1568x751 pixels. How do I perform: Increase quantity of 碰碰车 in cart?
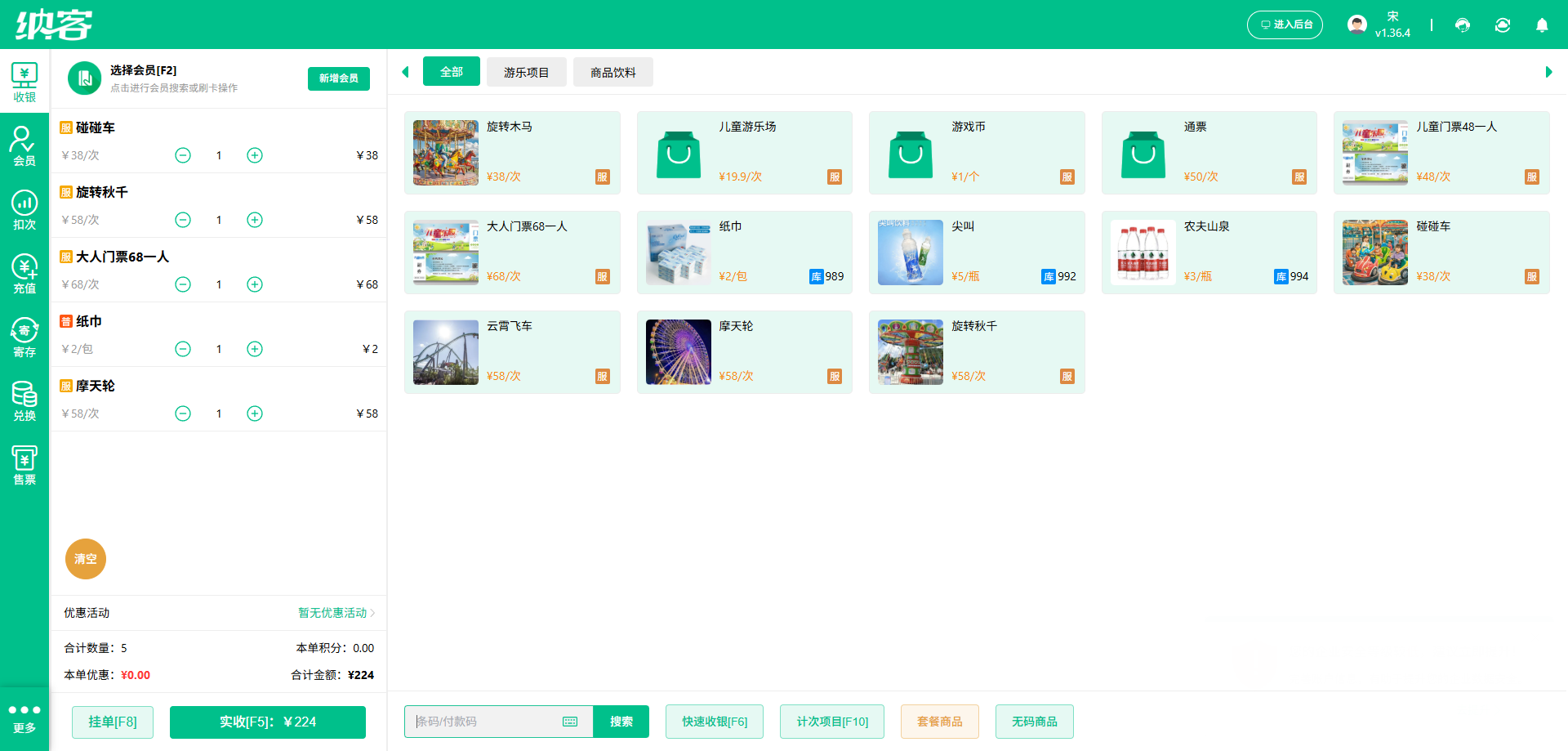tap(255, 155)
